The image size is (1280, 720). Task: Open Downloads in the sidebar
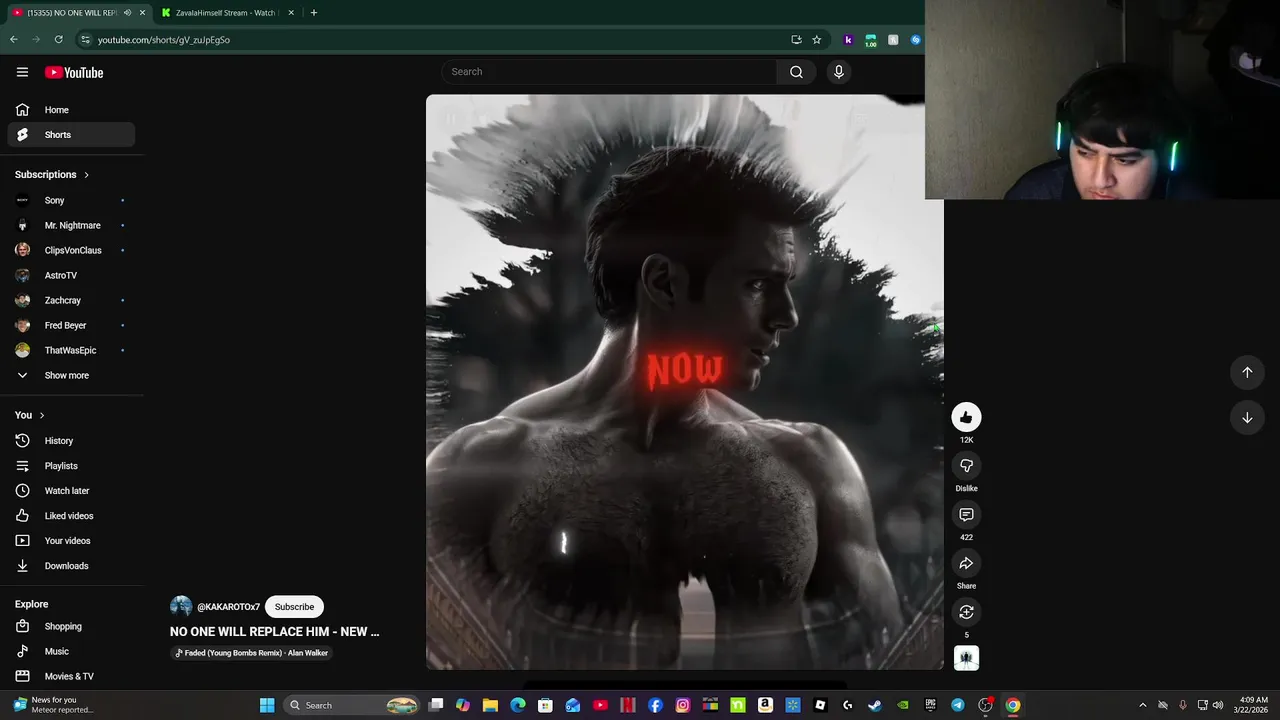71,566
